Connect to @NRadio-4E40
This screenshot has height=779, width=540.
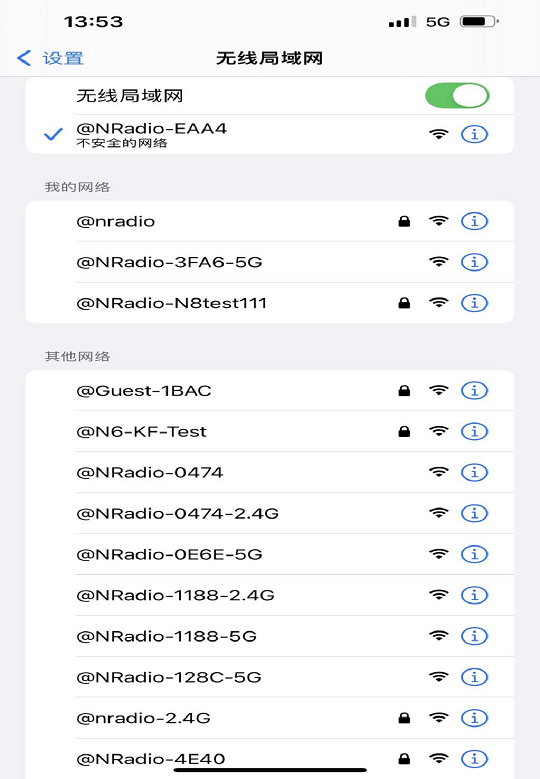(x=270, y=759)
